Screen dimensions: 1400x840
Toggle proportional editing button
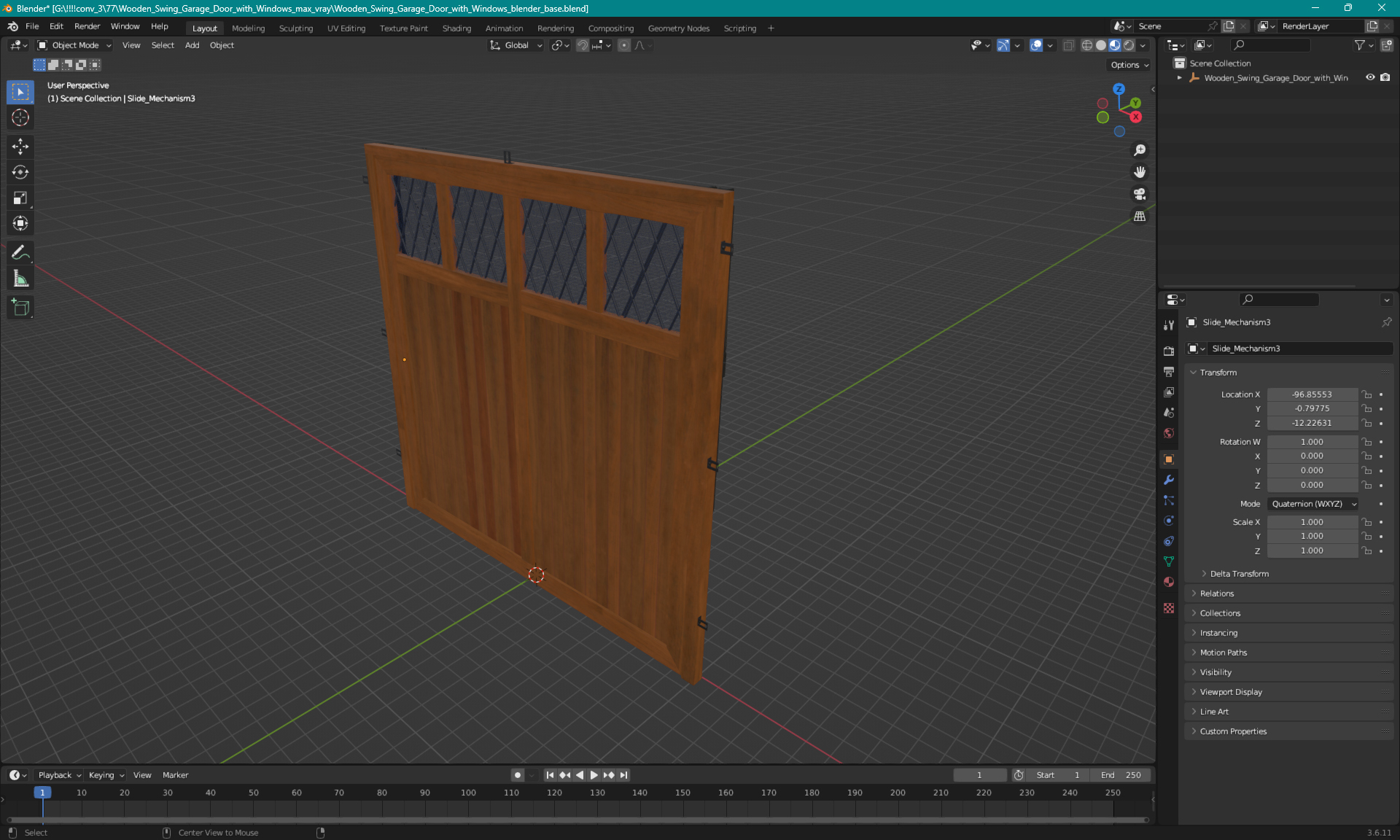(624, 45)
